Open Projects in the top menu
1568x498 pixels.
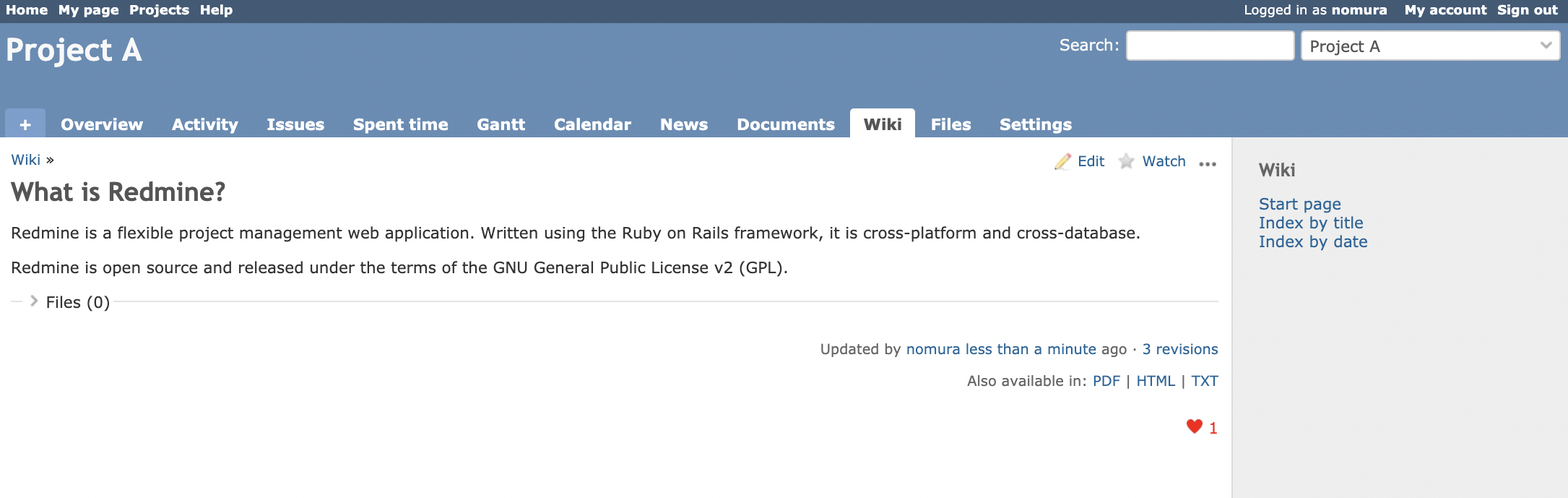pos(159,10)
